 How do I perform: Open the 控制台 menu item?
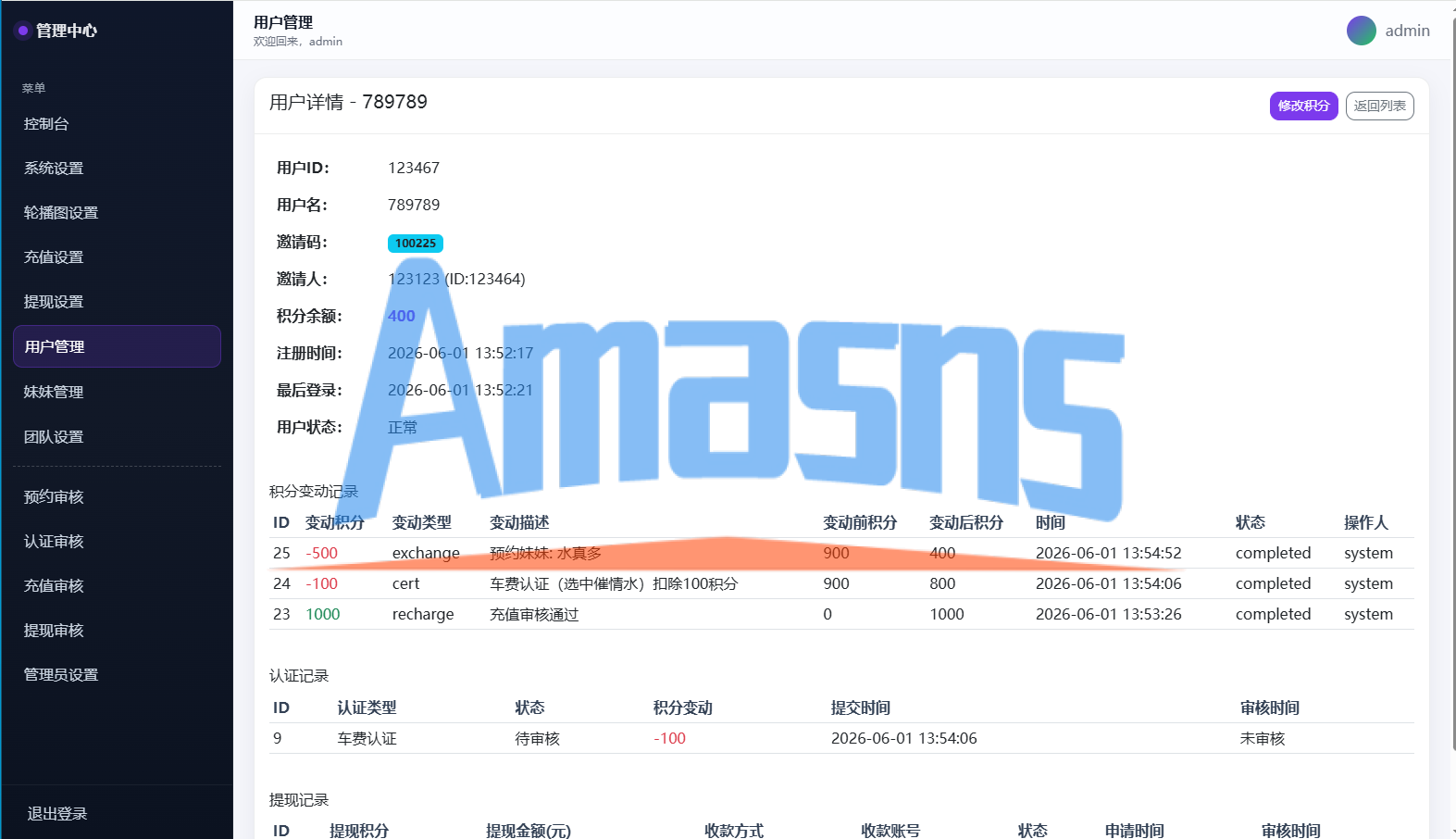pyautogui.click(x=117, y=124)
